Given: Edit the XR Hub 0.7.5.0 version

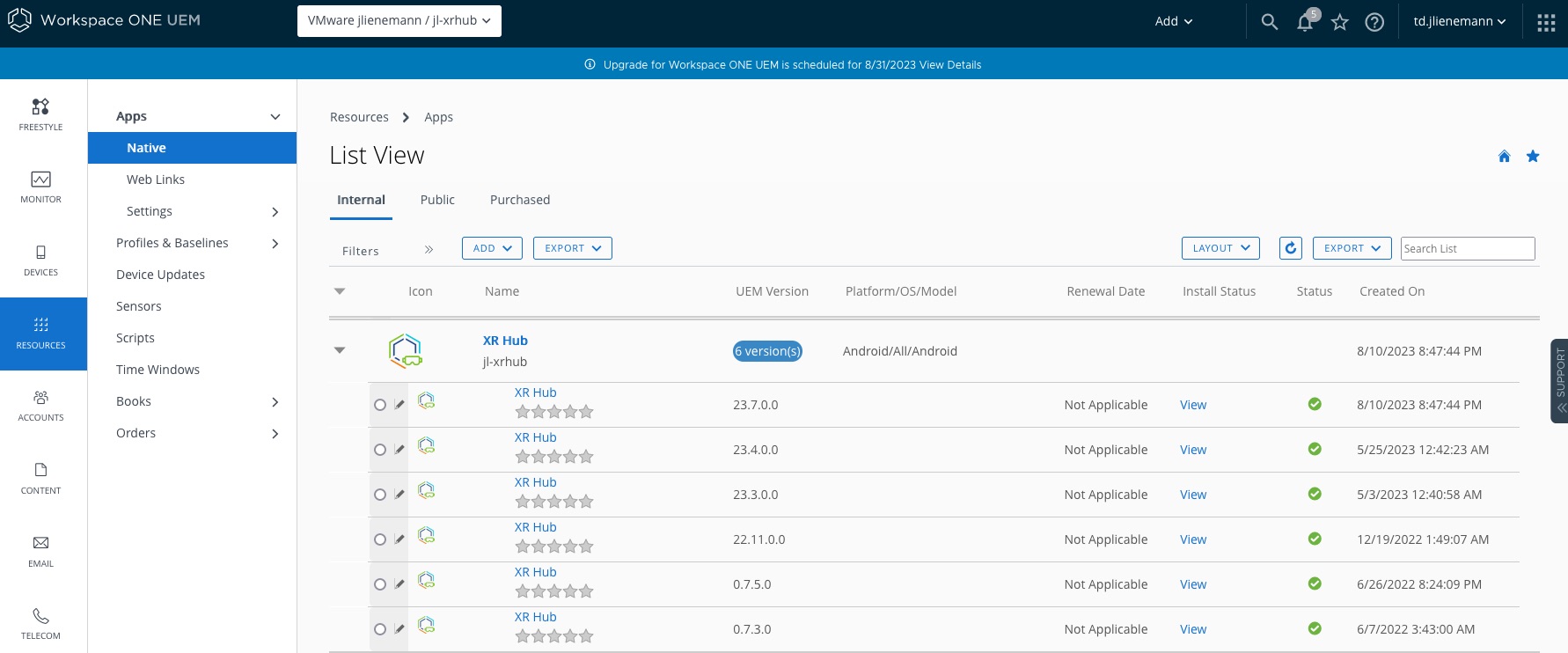Looking at the screenshot, I should [x=399, y=584].
